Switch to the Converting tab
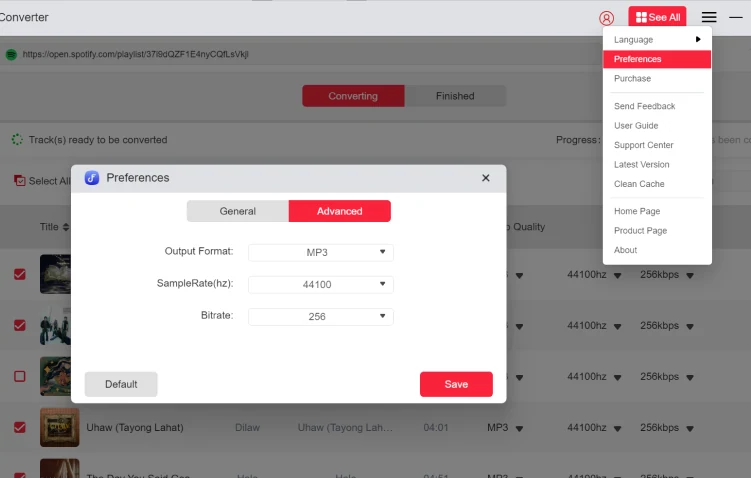The width and height of the screenshot is (751, 478). pos(353,96)
